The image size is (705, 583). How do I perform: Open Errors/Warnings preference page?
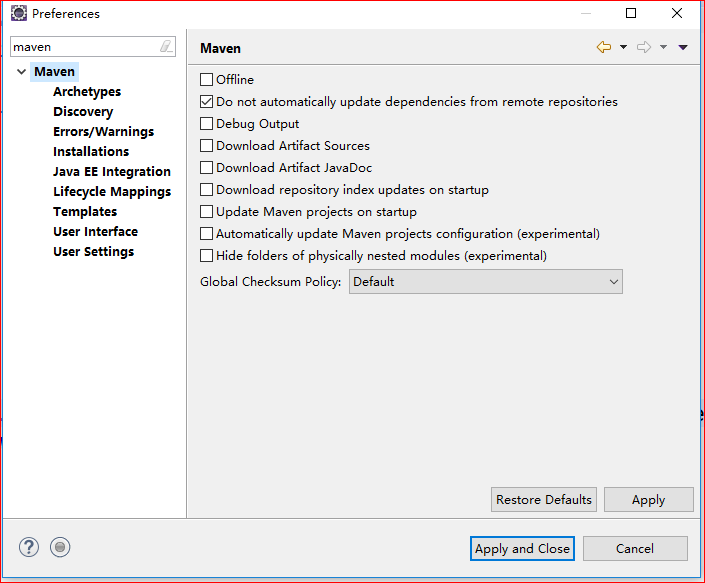pos(103,132)
